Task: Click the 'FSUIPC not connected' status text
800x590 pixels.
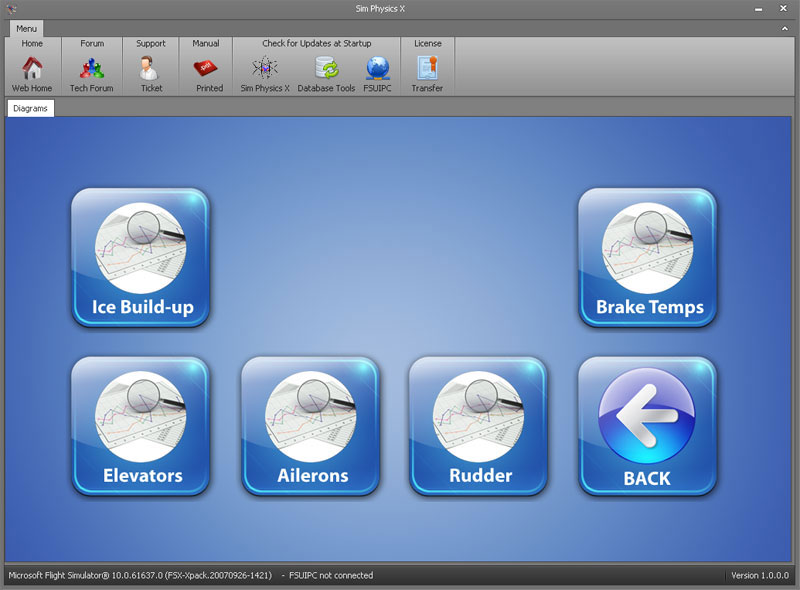Action: (331, 575)
